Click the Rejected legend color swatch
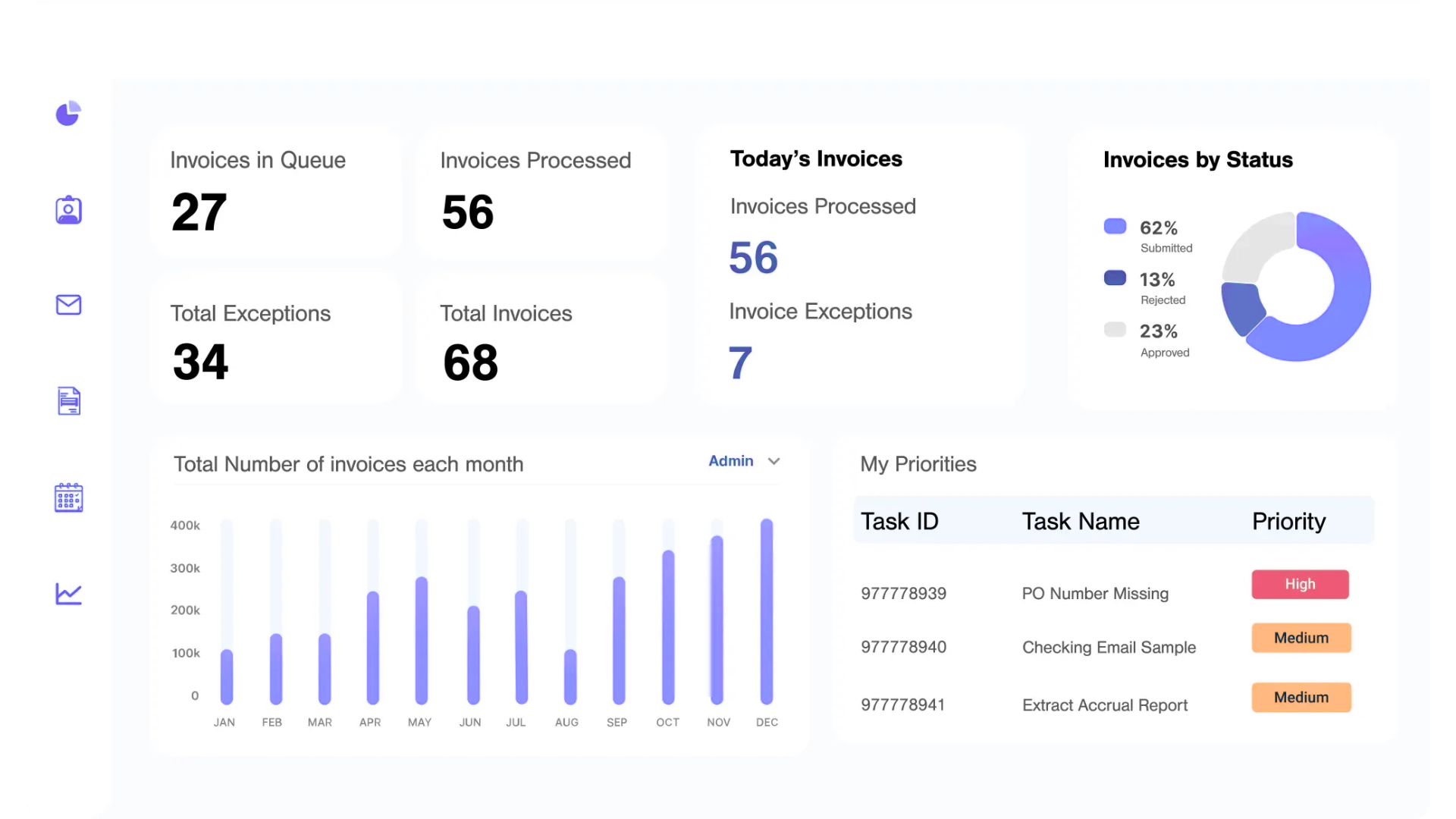 1115,278
